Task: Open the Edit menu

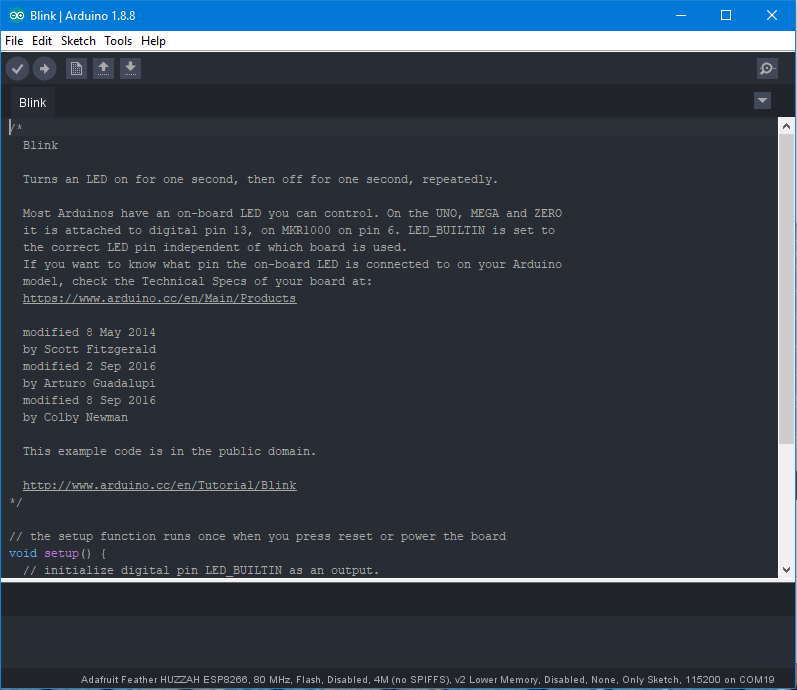Action: click(x=42, y=41)
